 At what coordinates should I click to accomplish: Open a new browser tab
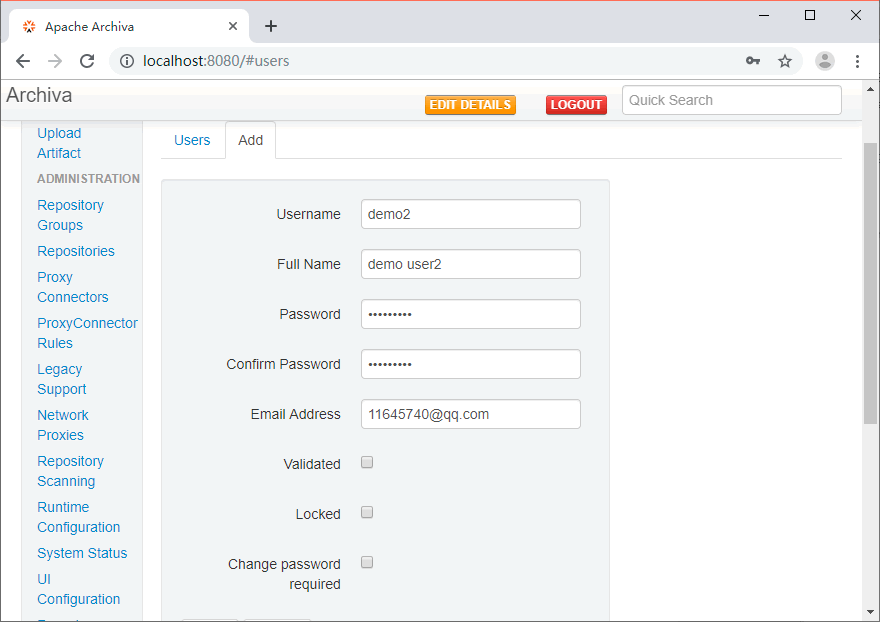[271, 26]
